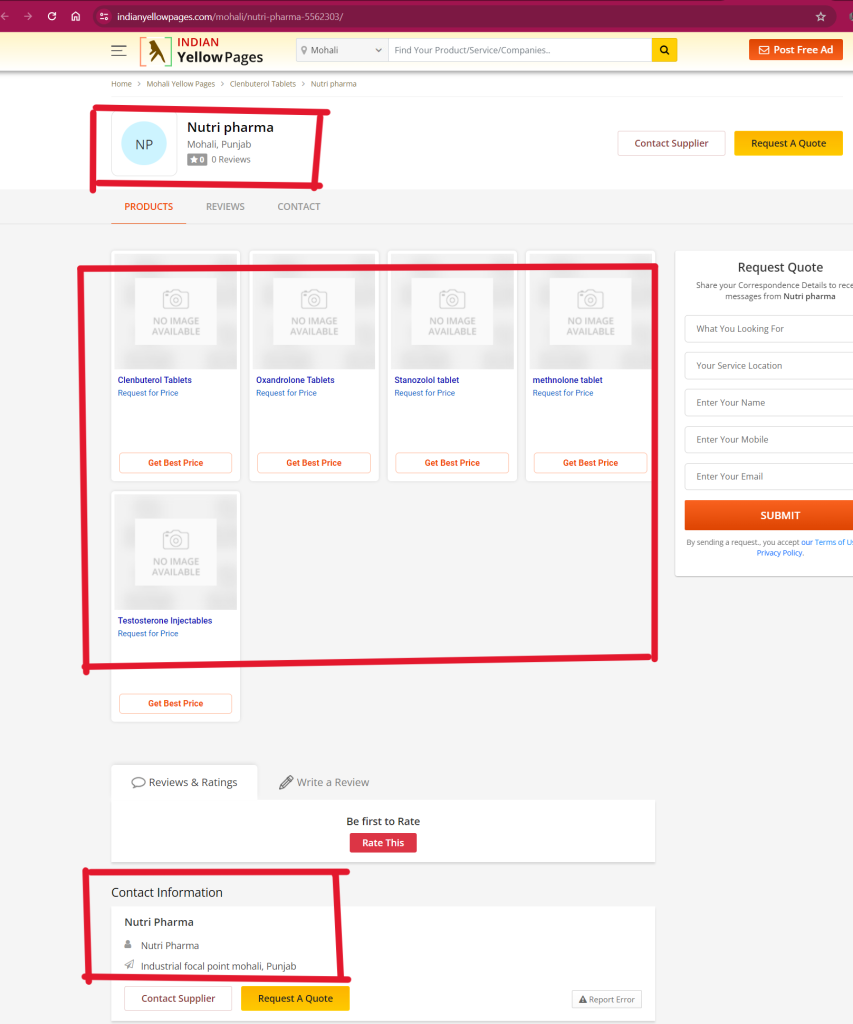The width and height of the screenshot is (853, 1024).
Task: Switch to the Reviews tab
Action: pyautogui.click(x=225, y=207)
